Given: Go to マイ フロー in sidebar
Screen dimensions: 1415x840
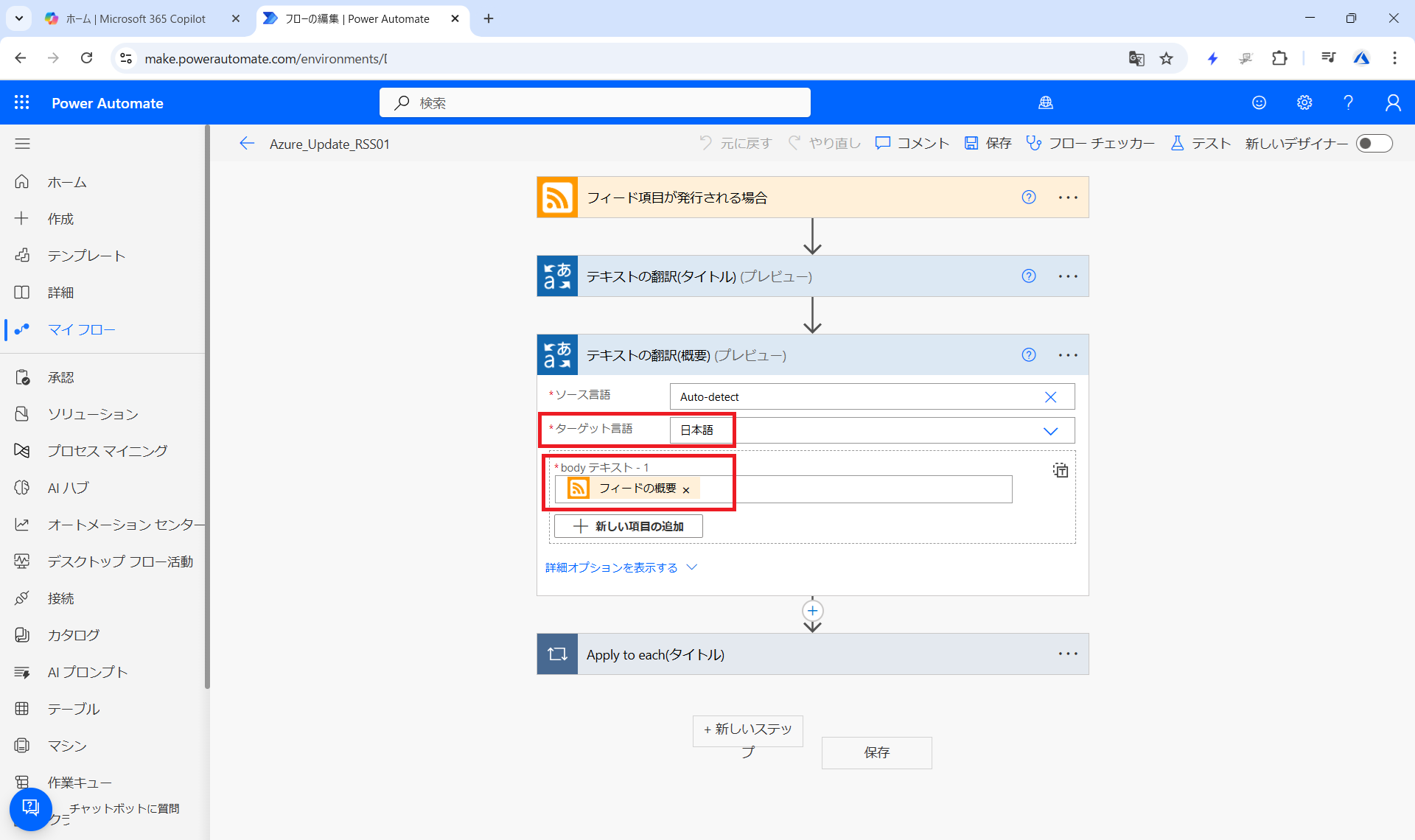Looking at the screenshot, I should [x=81, y=329].
